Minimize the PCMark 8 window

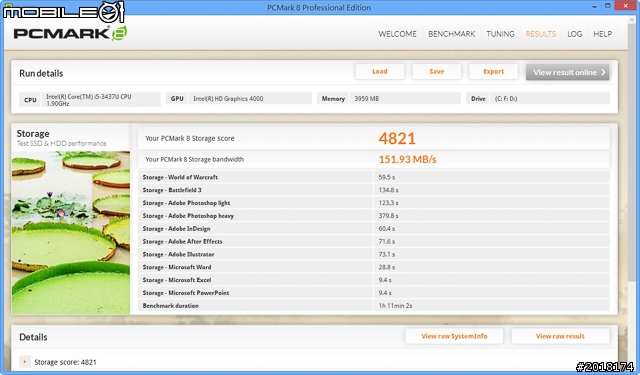(x=595, y=6)
